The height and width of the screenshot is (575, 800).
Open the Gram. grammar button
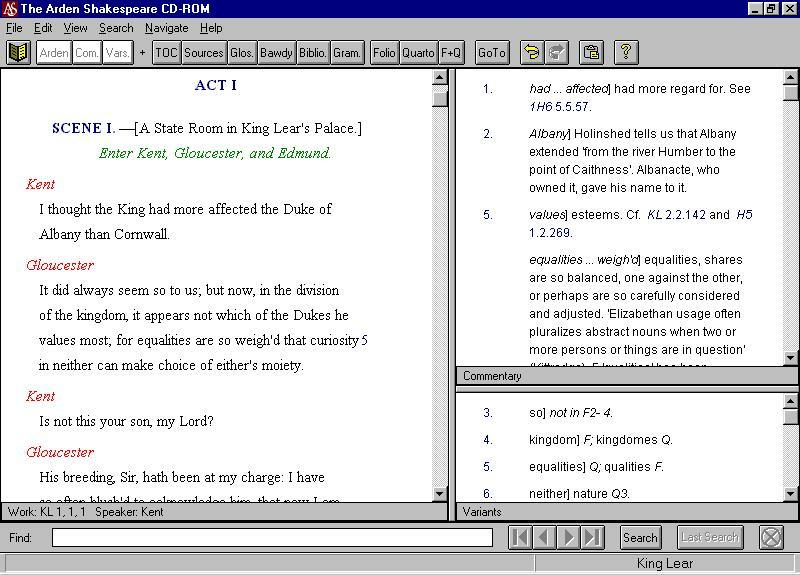click(x=347, y=53)
